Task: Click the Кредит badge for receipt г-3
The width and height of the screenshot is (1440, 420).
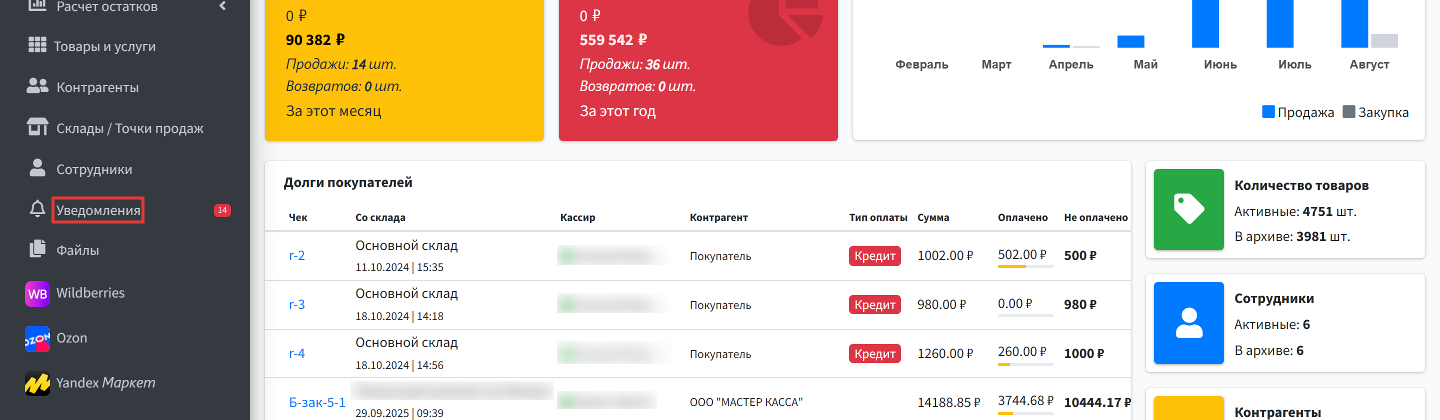Action: 875,304
